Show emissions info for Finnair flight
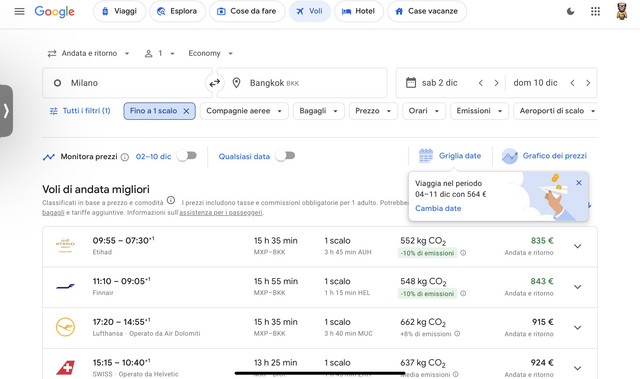This screenshot has height=379, width=640. (463, 293)
